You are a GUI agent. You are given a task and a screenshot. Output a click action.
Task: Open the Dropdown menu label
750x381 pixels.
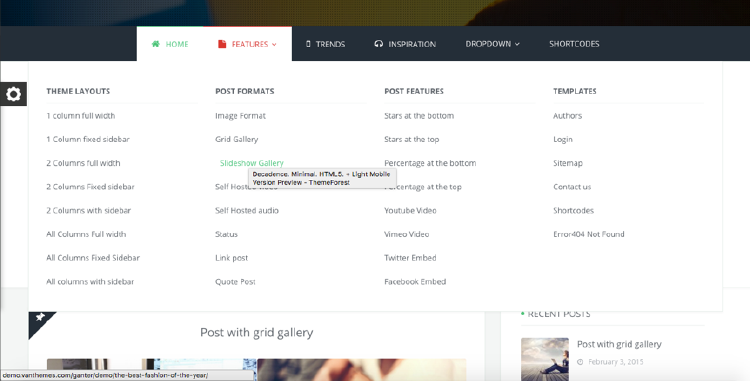tap(488, 44)
